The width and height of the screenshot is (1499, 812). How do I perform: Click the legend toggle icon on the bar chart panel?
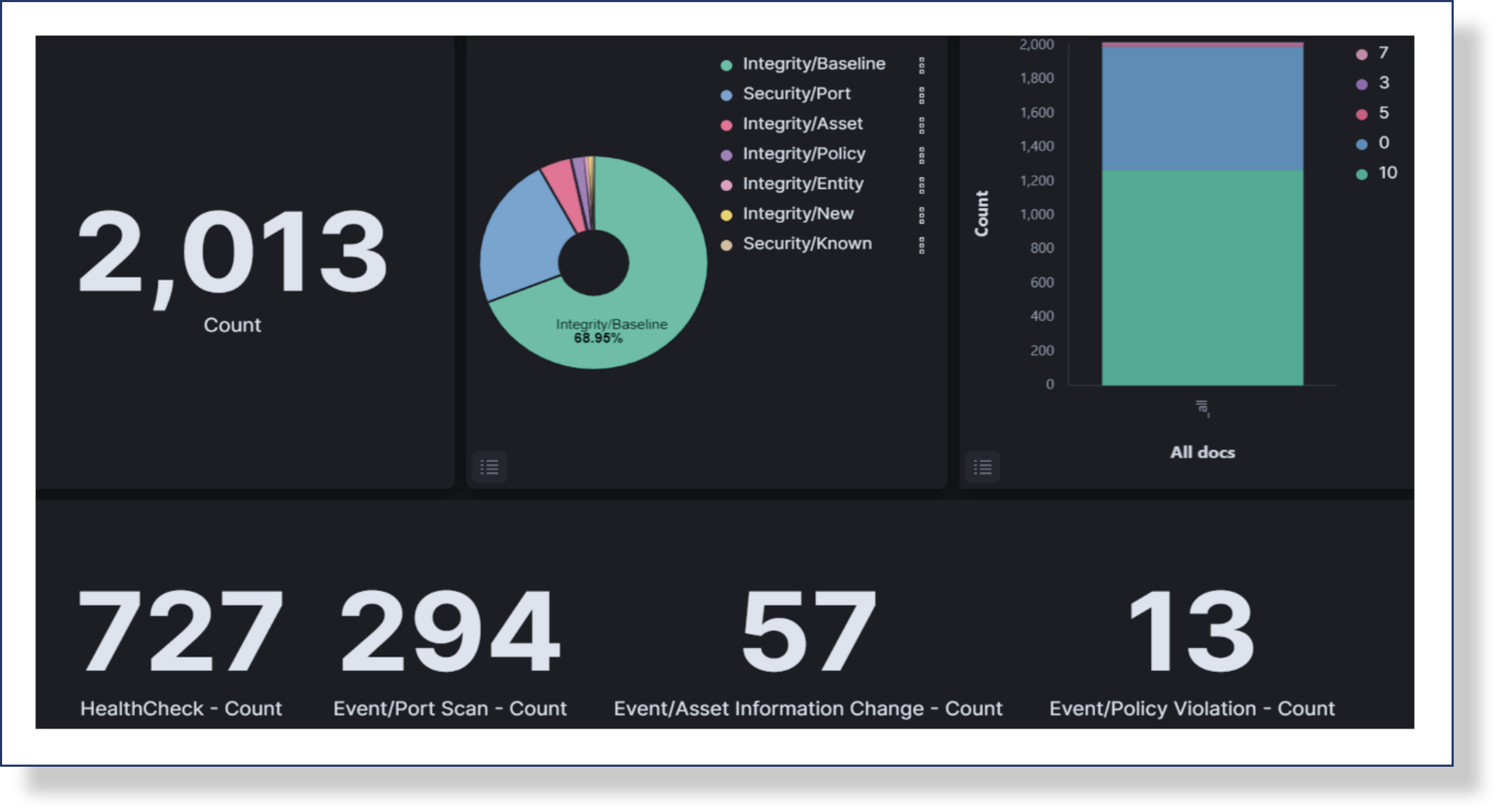tap(984, 468)
